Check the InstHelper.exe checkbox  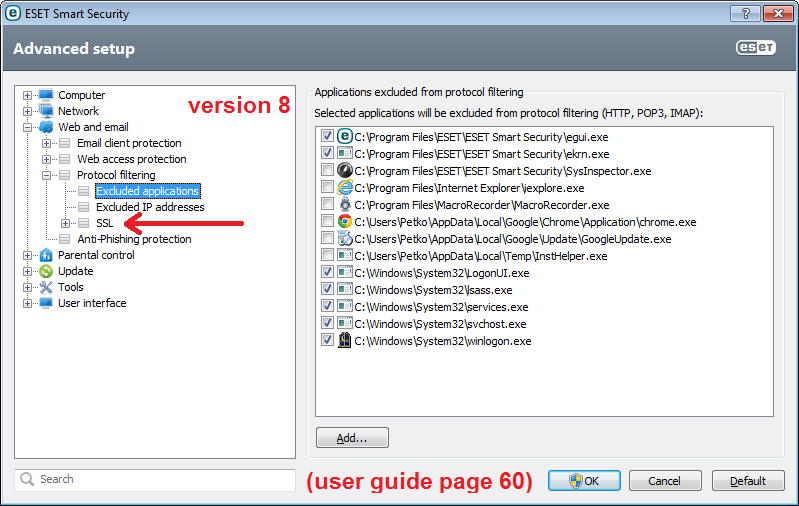(x=327, y=255)
